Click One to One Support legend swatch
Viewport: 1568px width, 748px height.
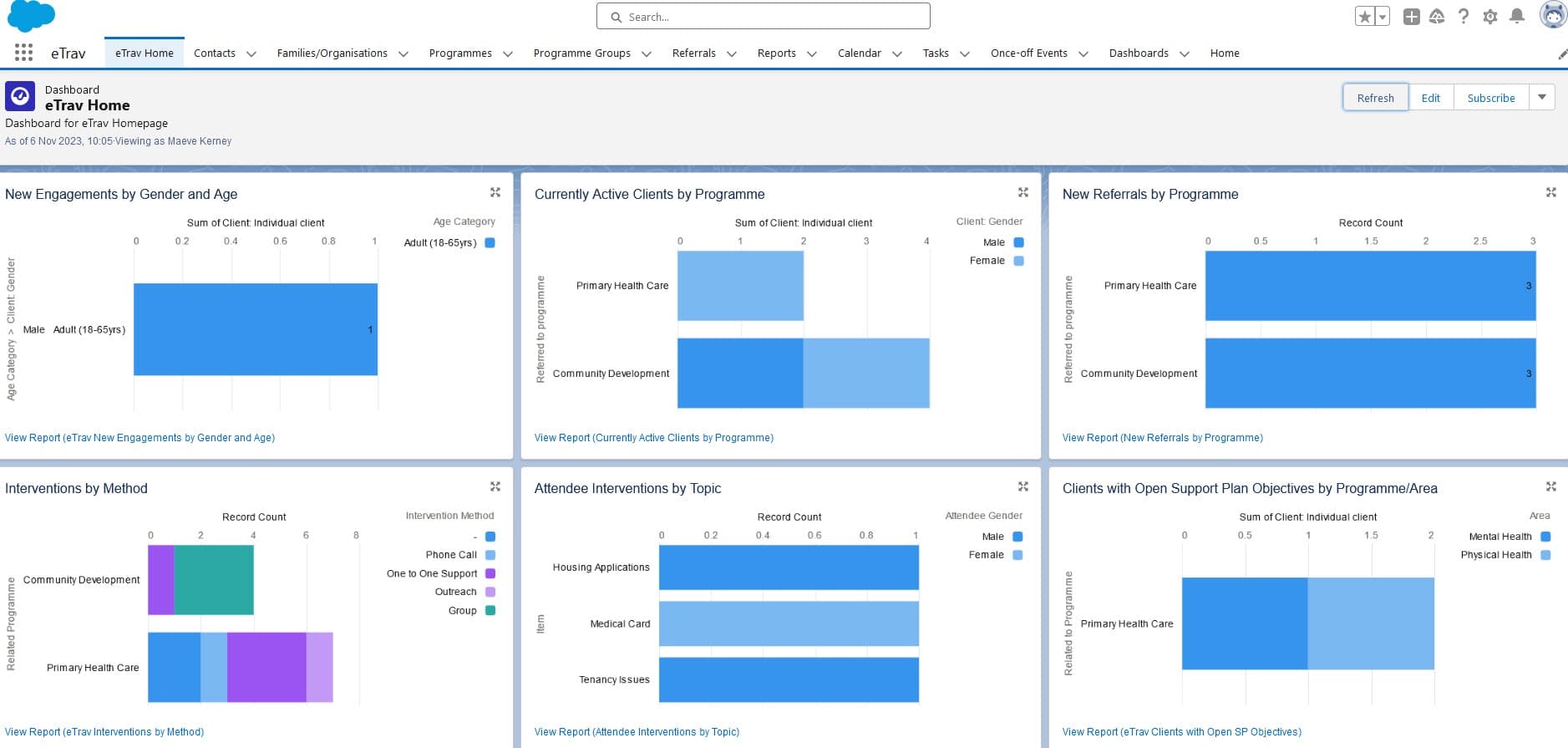point(490,573)
